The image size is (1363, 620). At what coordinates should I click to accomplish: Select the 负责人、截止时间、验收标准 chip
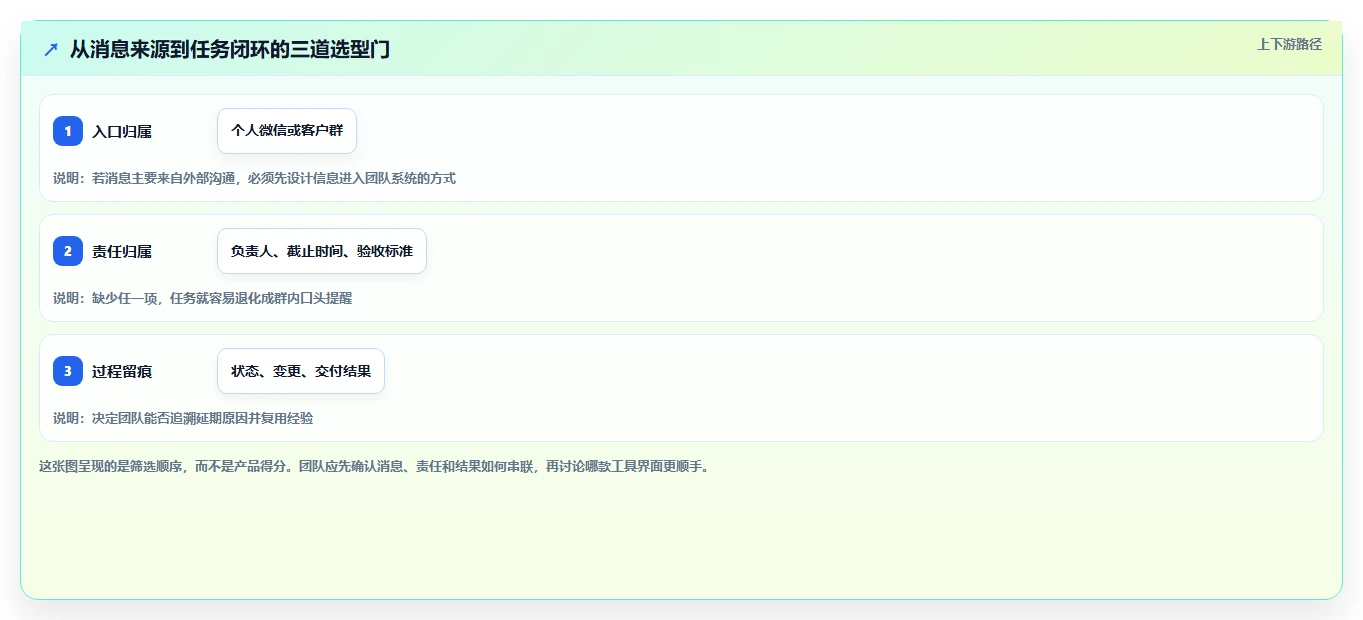(x=322, y=251)
